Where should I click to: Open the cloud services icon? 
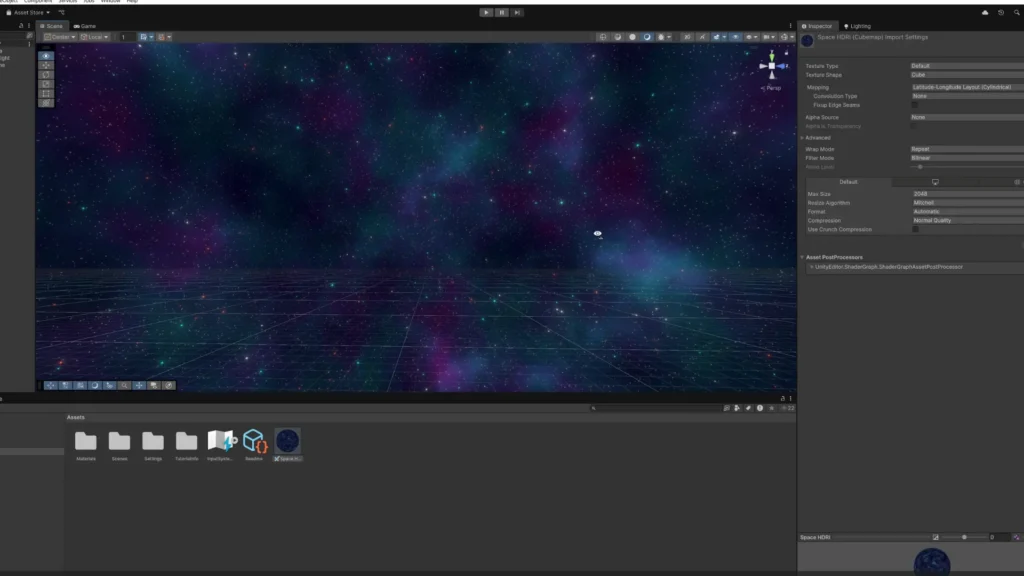point(985,12)
